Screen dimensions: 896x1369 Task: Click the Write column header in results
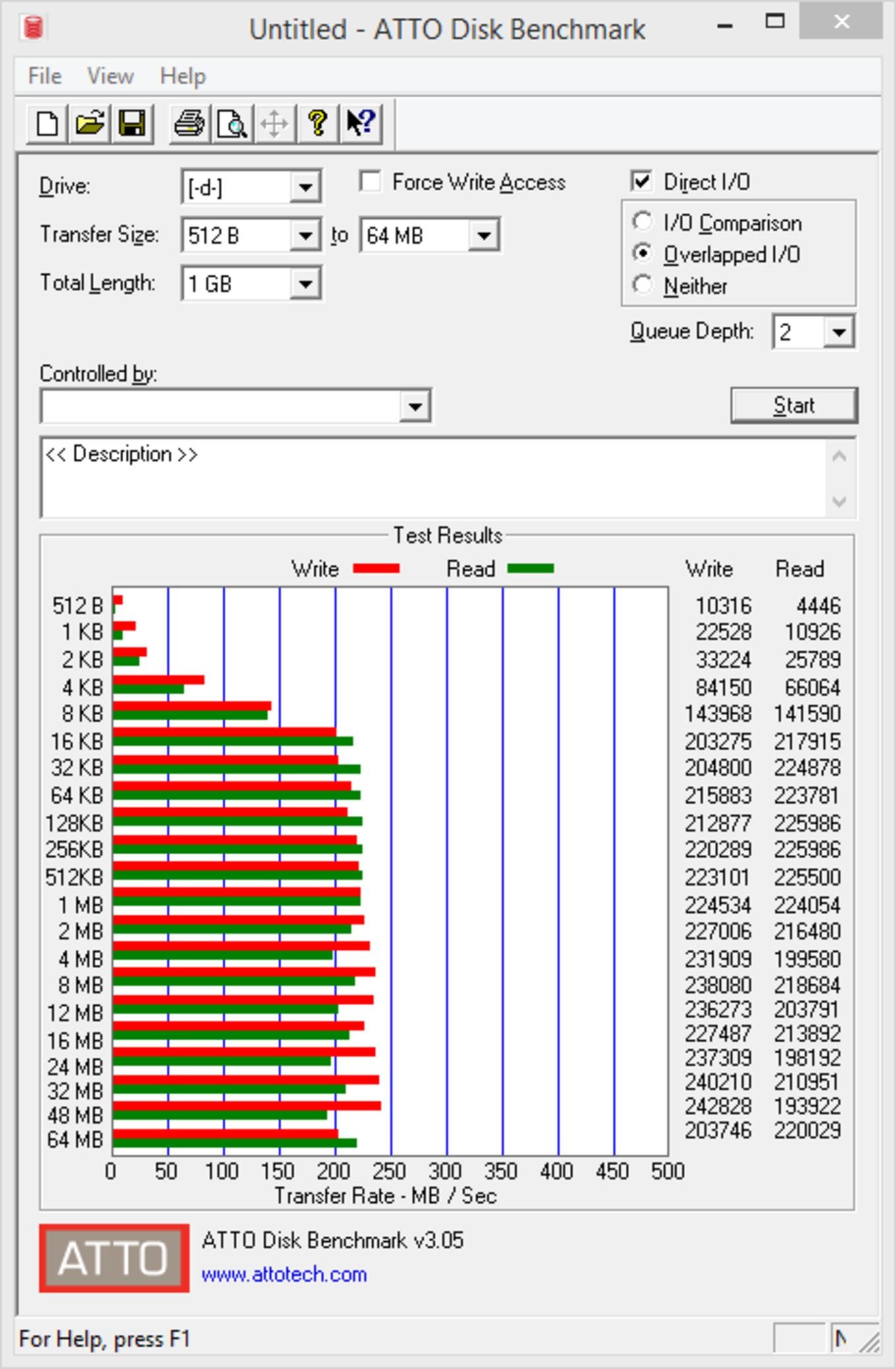tap(709, 569)
